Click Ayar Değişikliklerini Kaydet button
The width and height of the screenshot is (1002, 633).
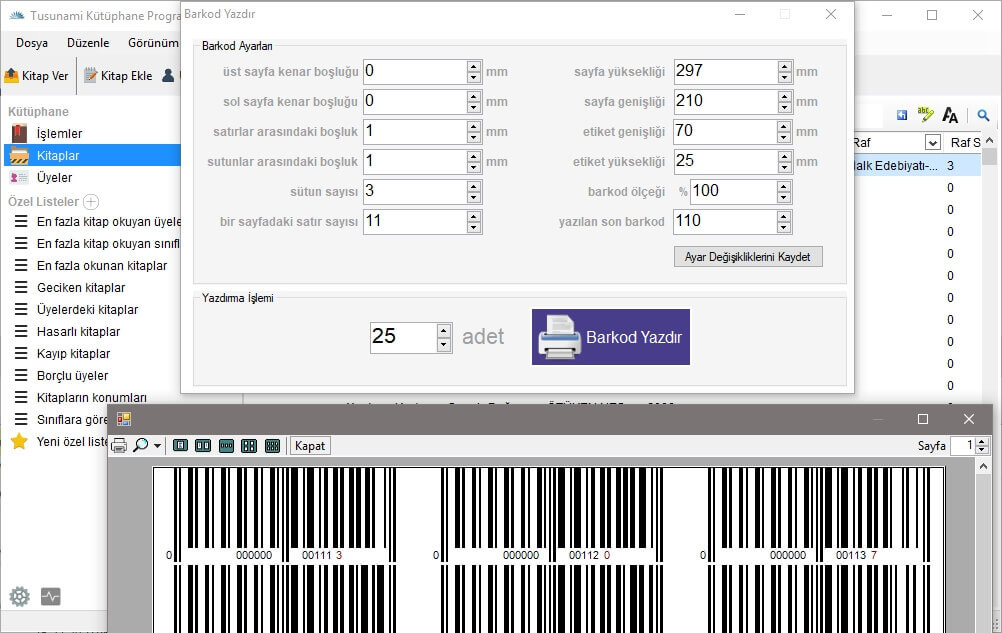click(x=748, y=257)
